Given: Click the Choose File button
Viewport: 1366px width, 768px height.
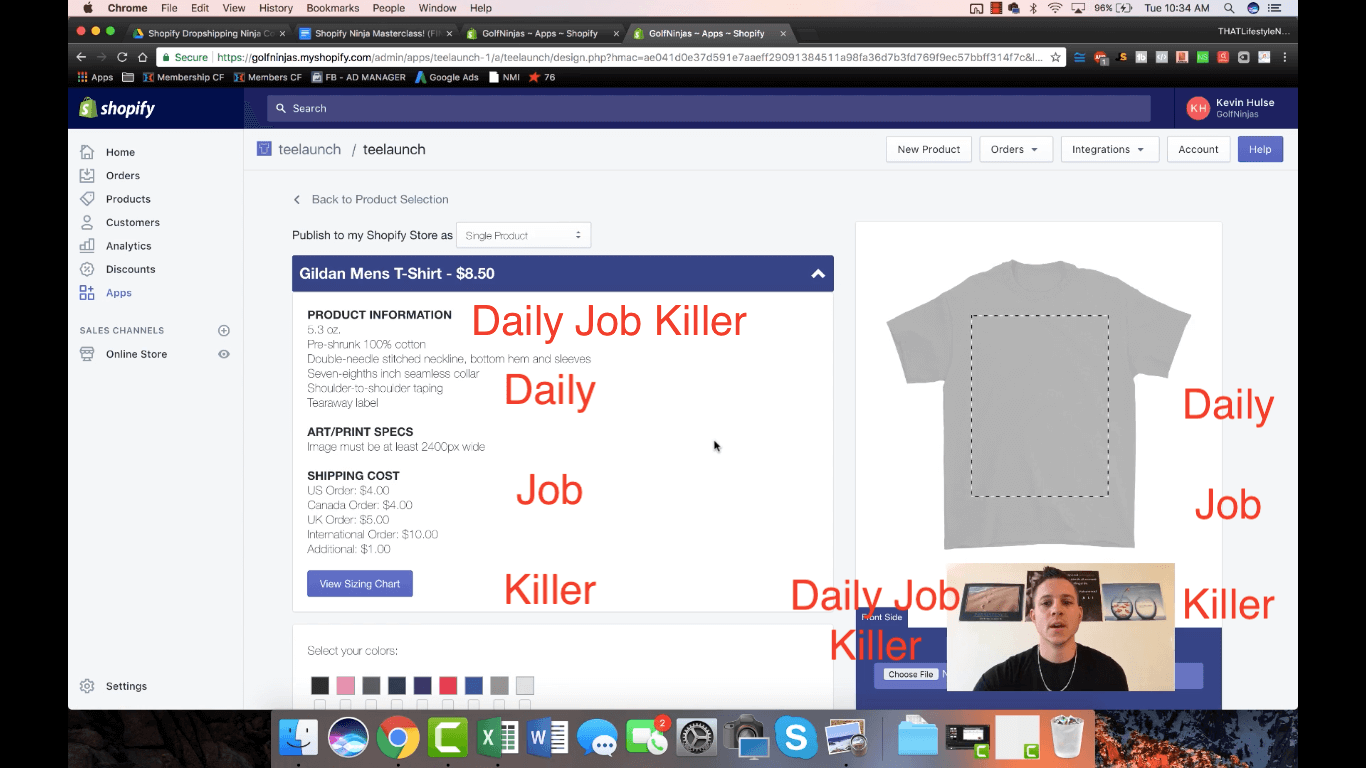Looking at the screenshot, I should [x=911, y=675].
